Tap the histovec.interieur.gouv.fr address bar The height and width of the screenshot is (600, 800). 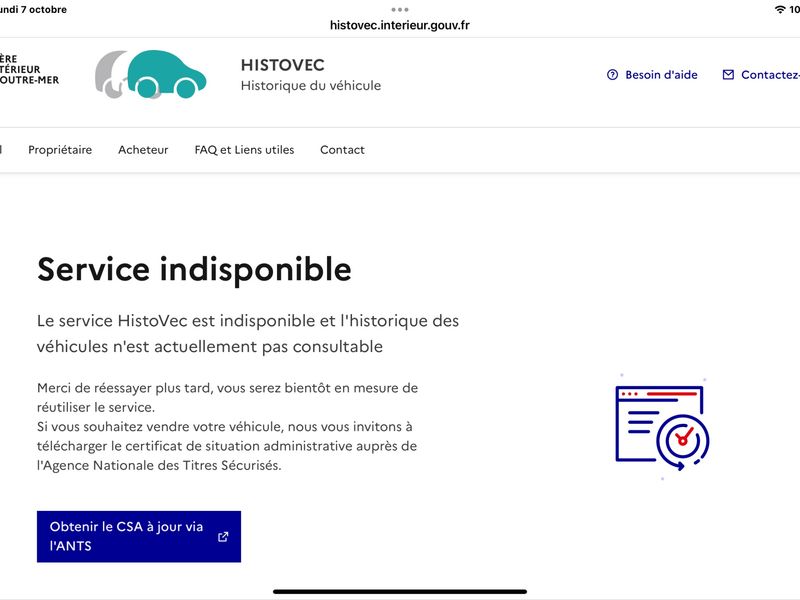[399, 25]
